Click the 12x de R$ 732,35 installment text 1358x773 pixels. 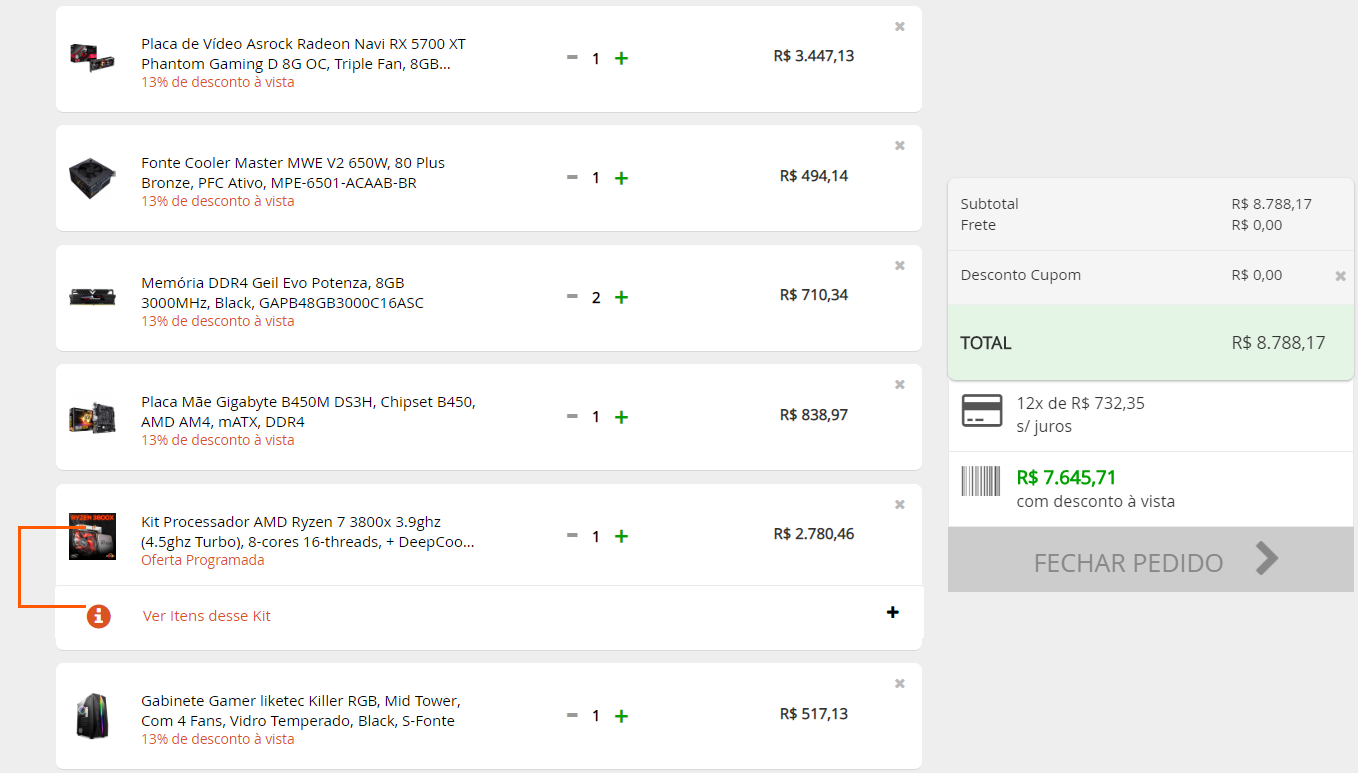tap(1081, 404)
